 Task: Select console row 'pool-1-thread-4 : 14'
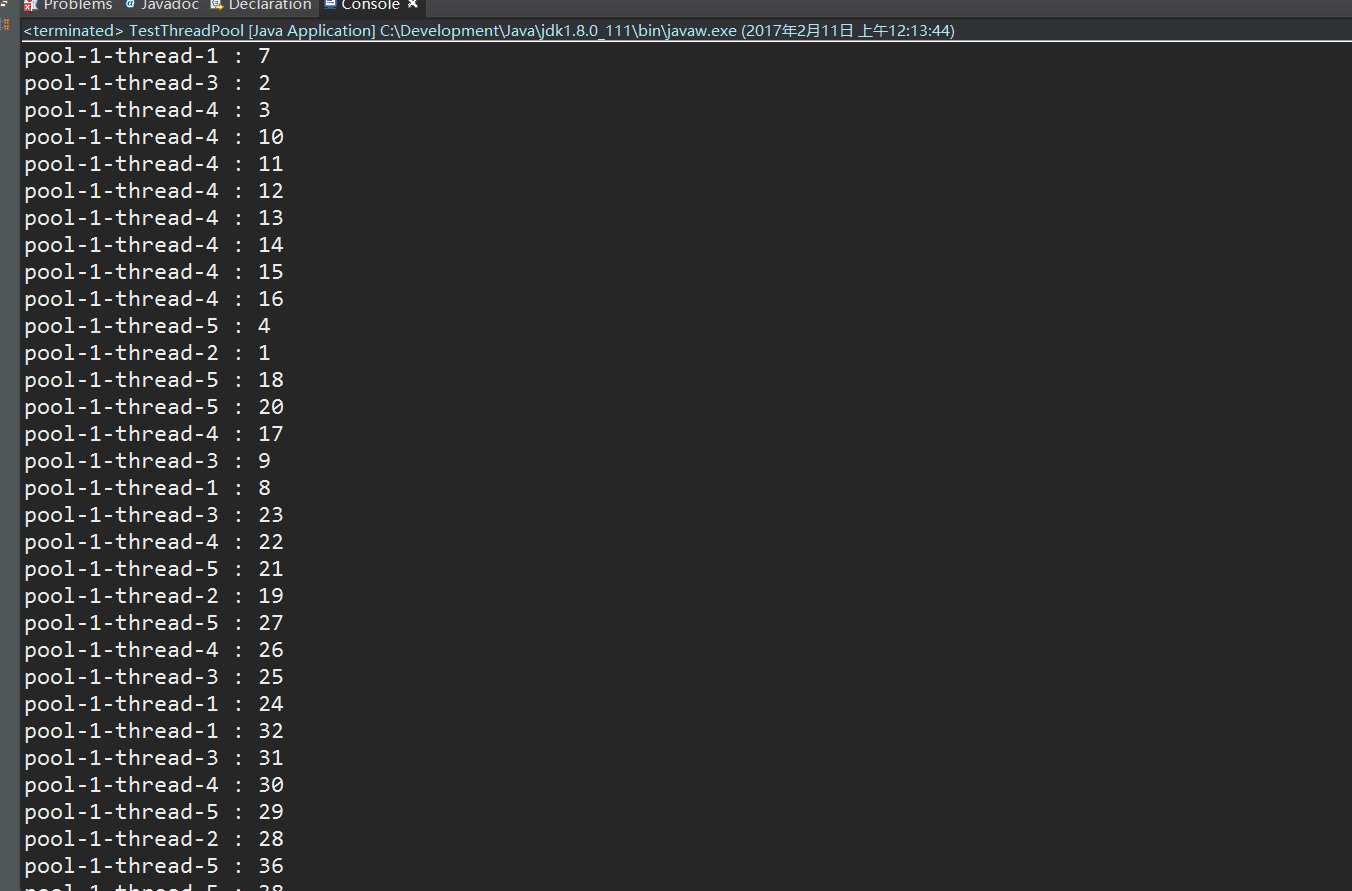pos(154,245)
